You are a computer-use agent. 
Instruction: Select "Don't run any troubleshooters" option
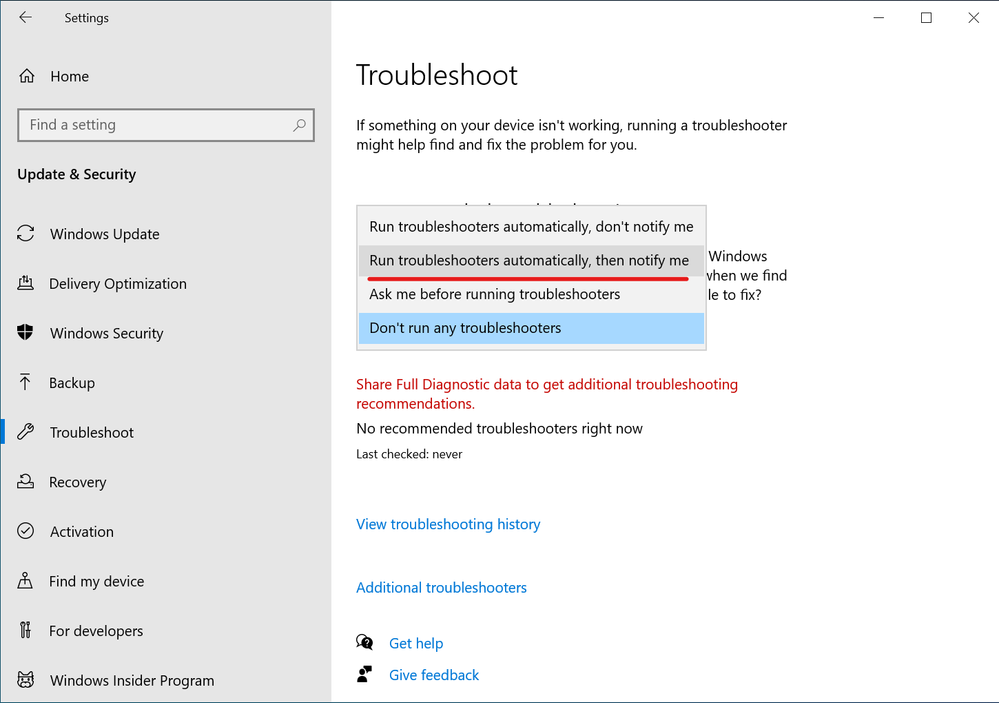coord(465,328)
